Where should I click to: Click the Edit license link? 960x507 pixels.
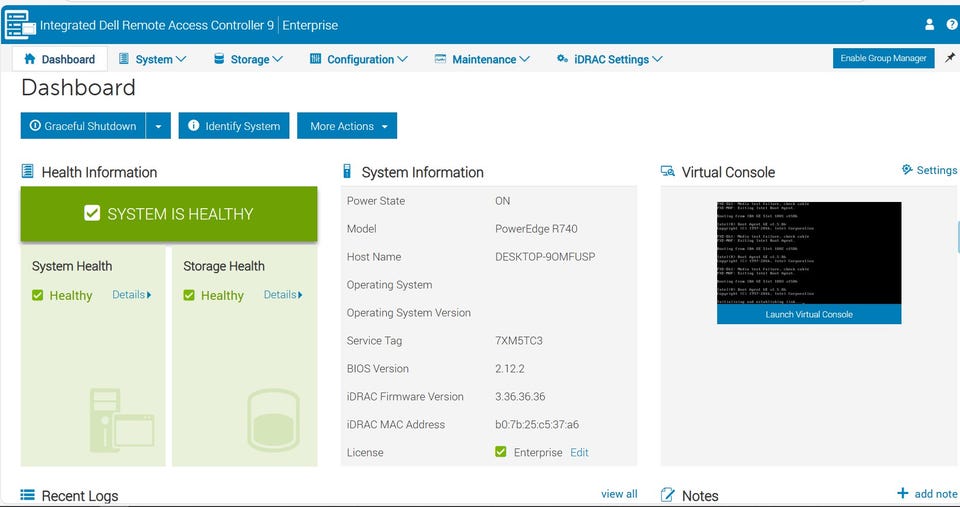coord(579,452)
